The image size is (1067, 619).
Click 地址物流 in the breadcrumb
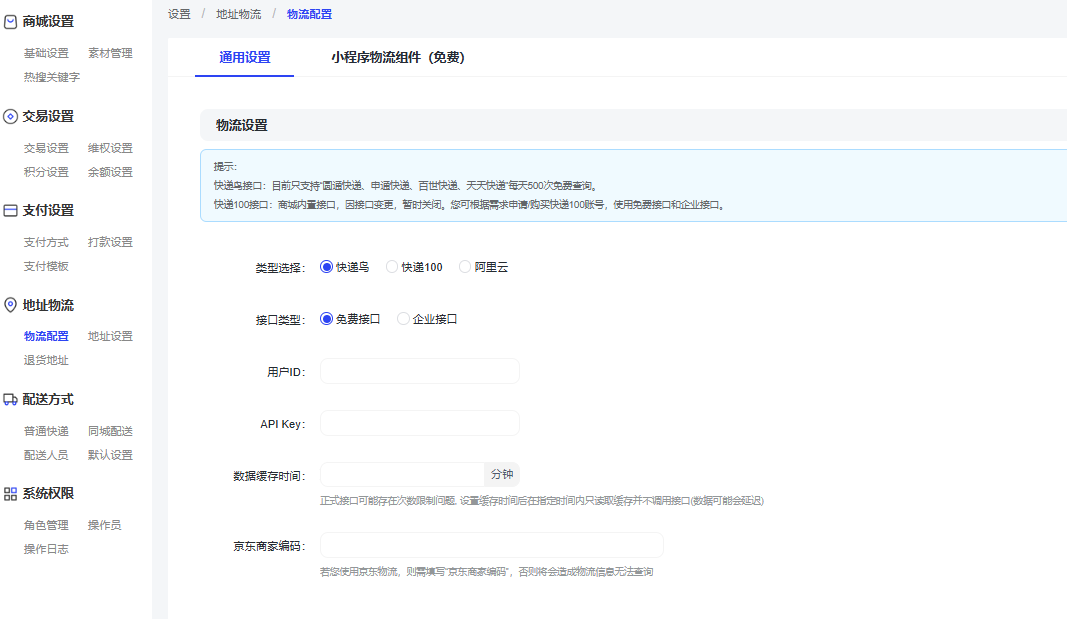(239, 14)
